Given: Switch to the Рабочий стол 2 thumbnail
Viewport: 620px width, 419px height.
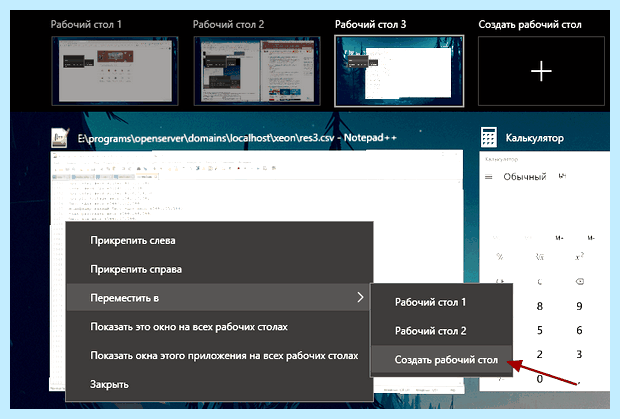Looking at the screenshot, I should pyautogui.click(x=257, y=71).
